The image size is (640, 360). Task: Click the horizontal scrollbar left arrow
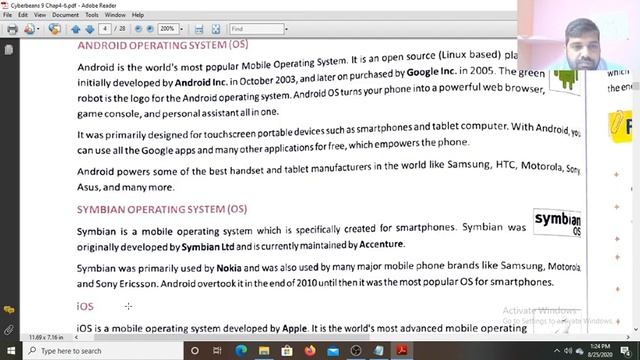[76, 337]
